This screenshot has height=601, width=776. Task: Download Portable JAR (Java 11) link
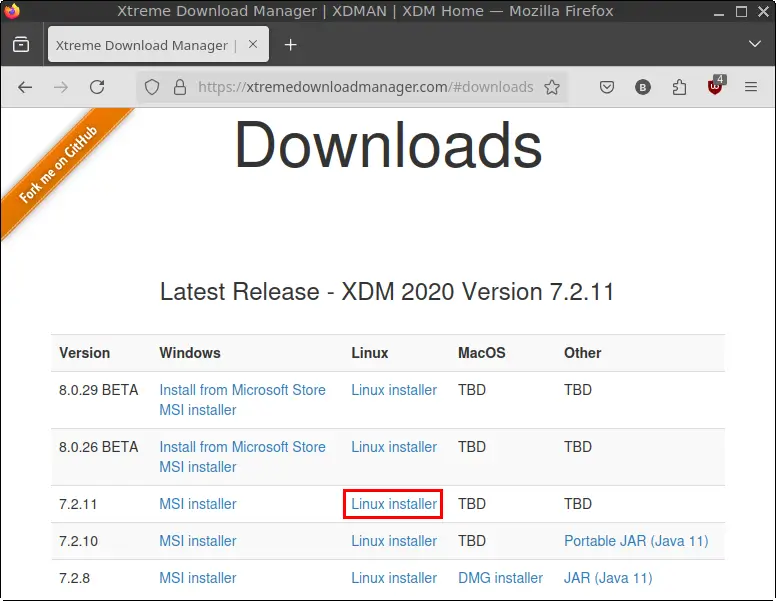(x=636, y=541)
